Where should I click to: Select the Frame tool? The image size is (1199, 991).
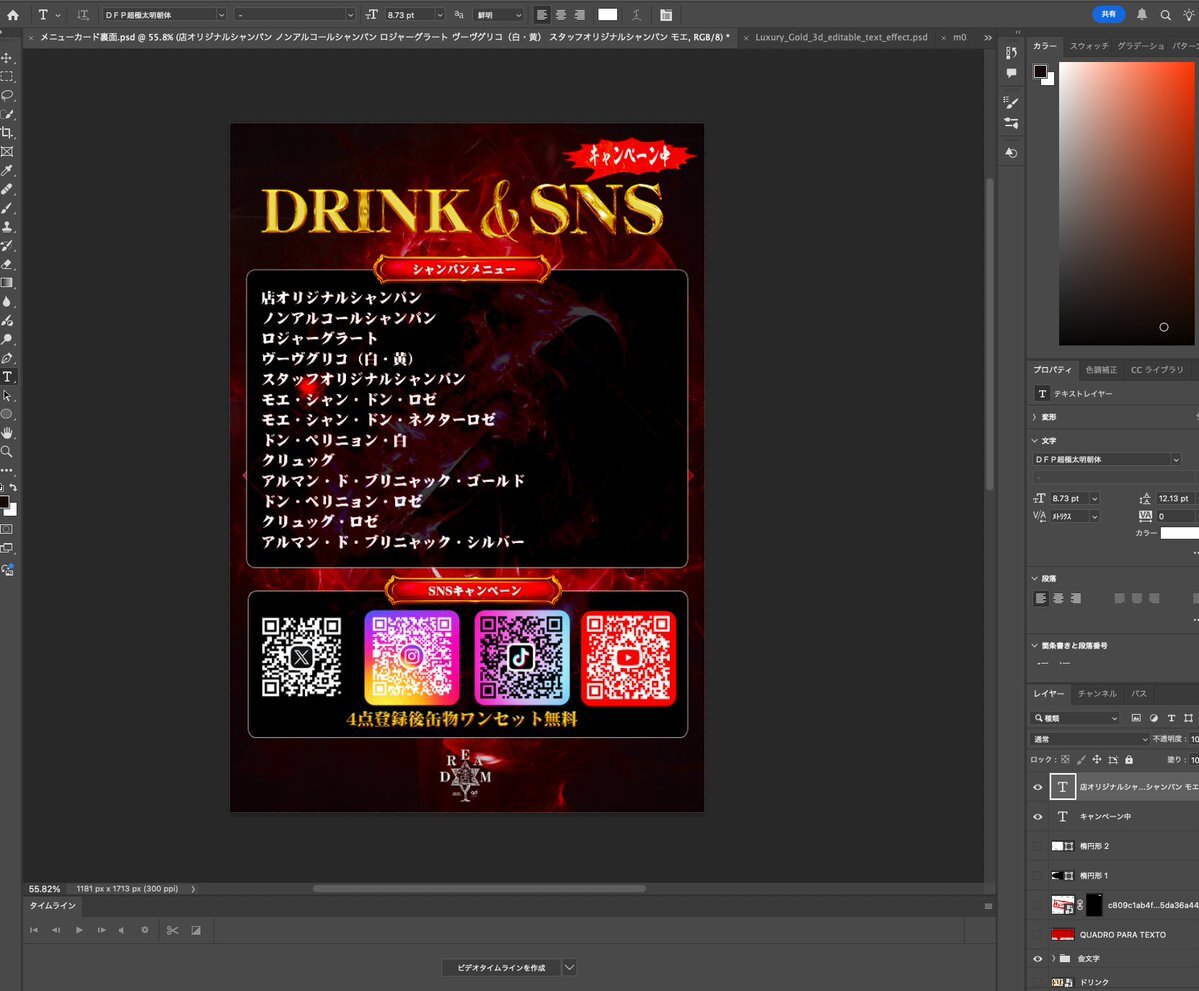(7, 151)
